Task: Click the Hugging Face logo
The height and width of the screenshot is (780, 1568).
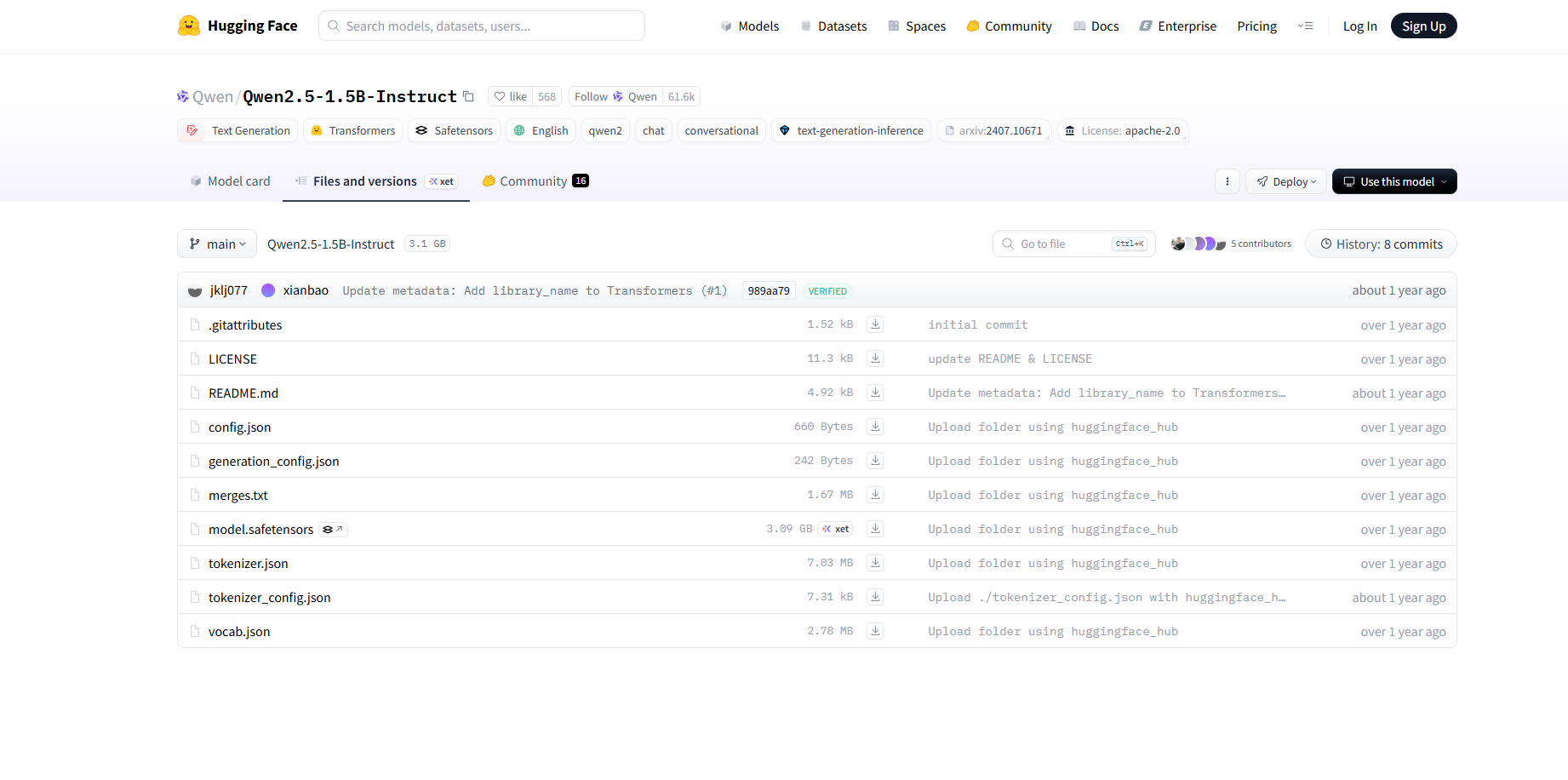Action: click(x=237, y=26)
